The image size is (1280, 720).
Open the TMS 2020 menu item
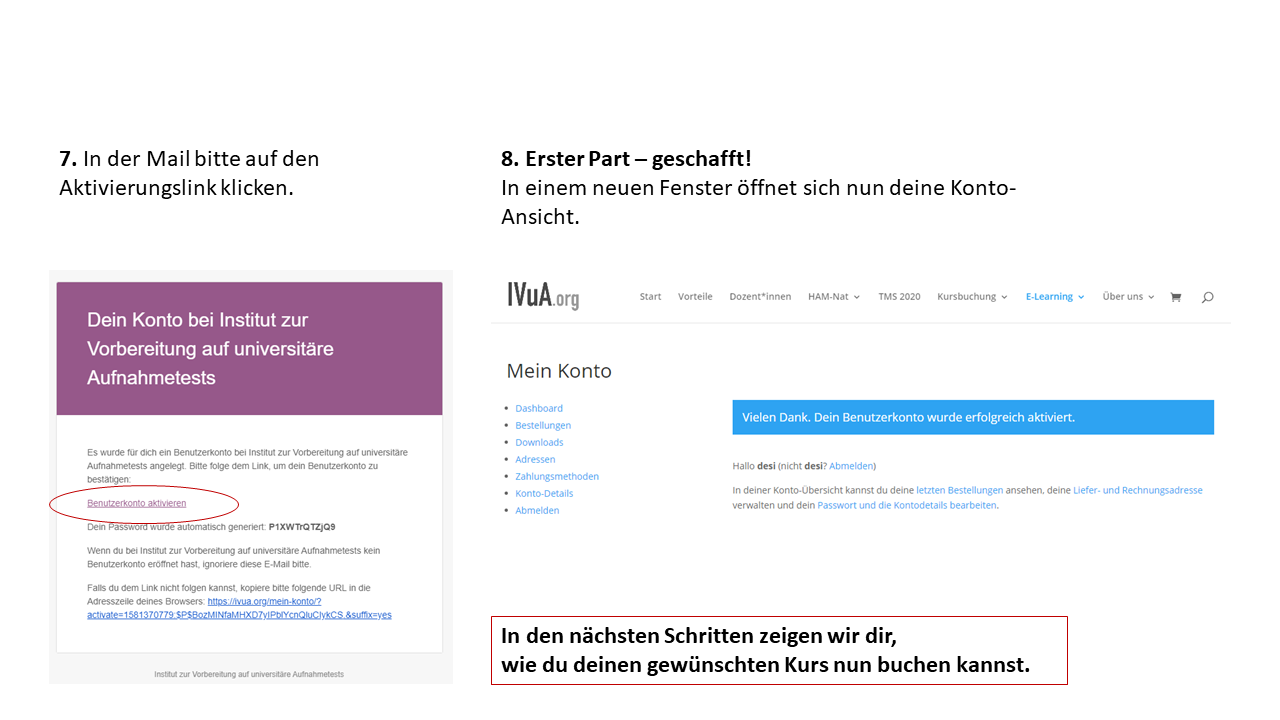(x=899, y=297)
